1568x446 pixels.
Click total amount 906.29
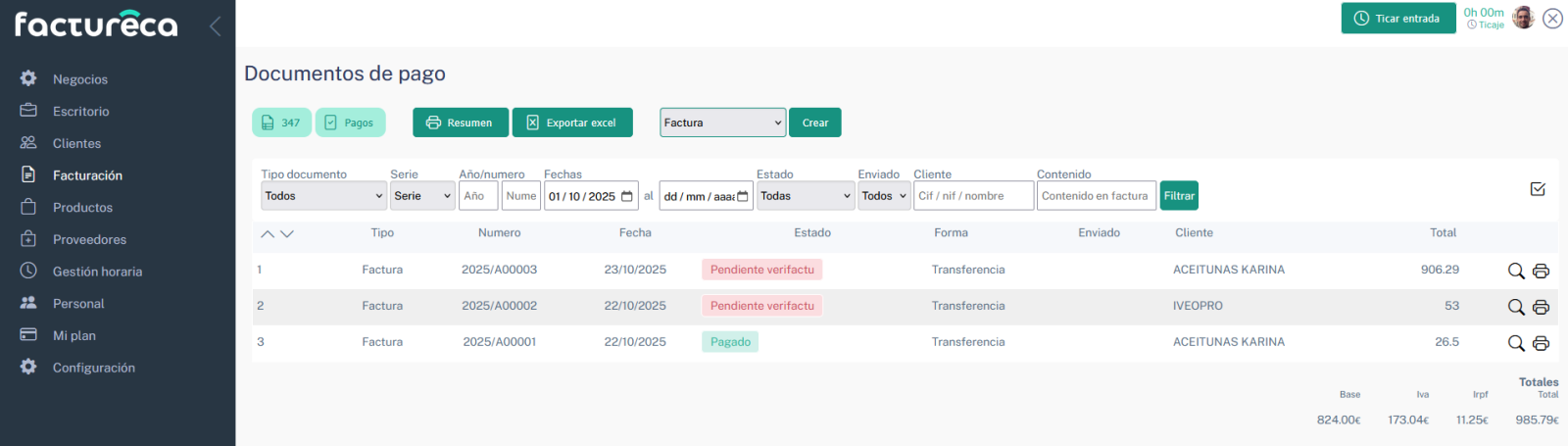pyautogui.click(x=1440, y=270)
